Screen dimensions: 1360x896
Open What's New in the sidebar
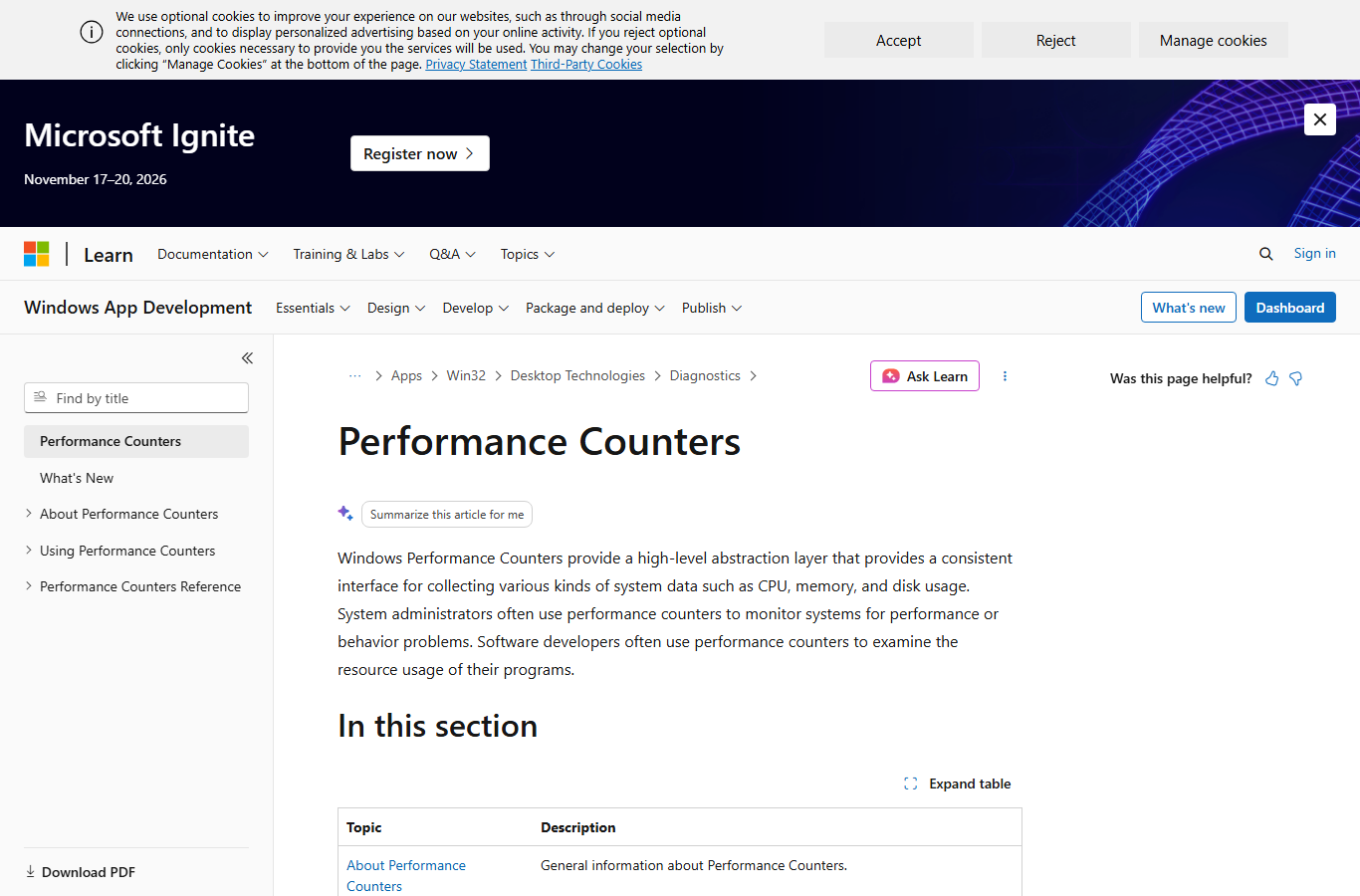click(x=77, y=478)
